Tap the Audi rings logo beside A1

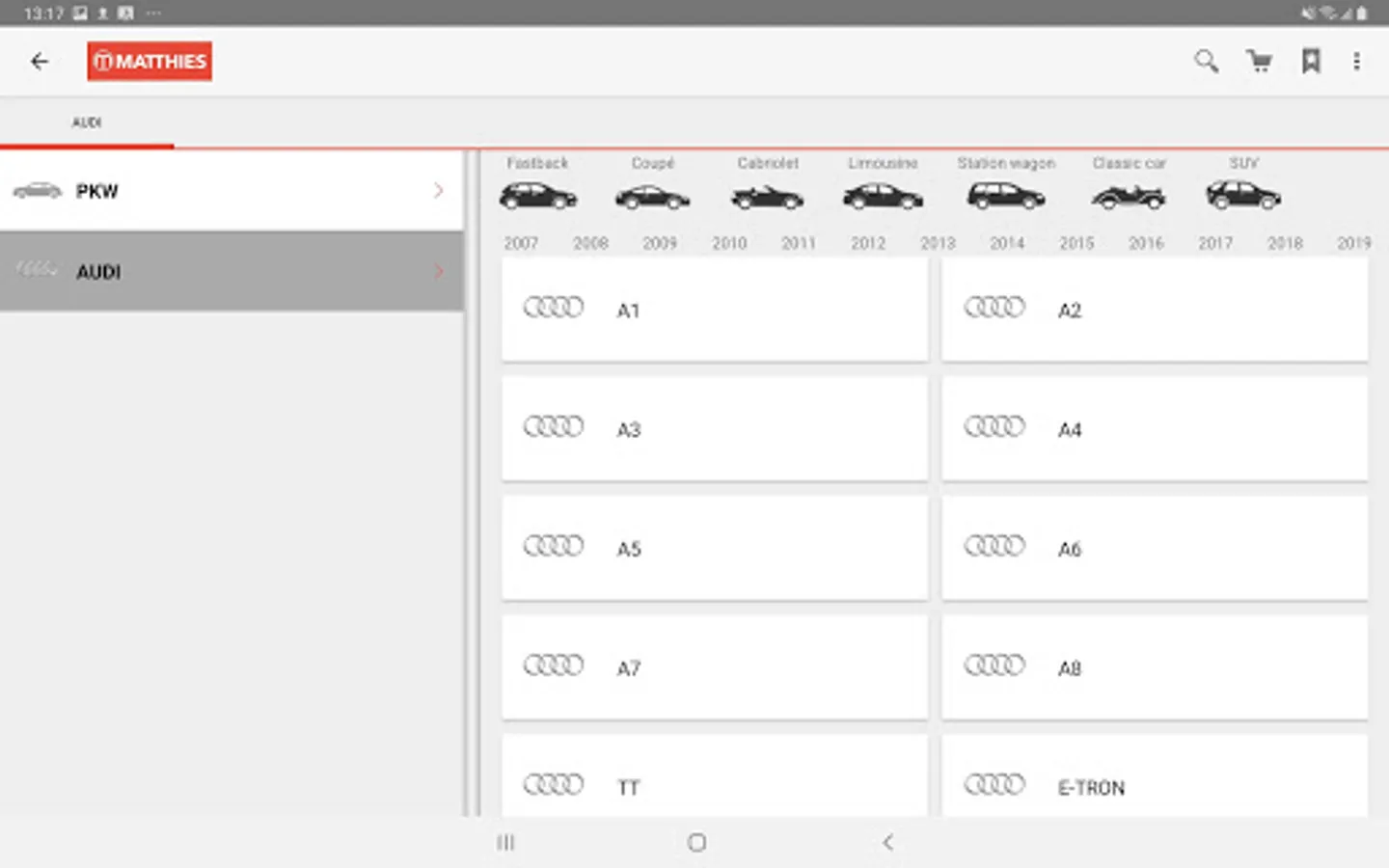(554, 307)
